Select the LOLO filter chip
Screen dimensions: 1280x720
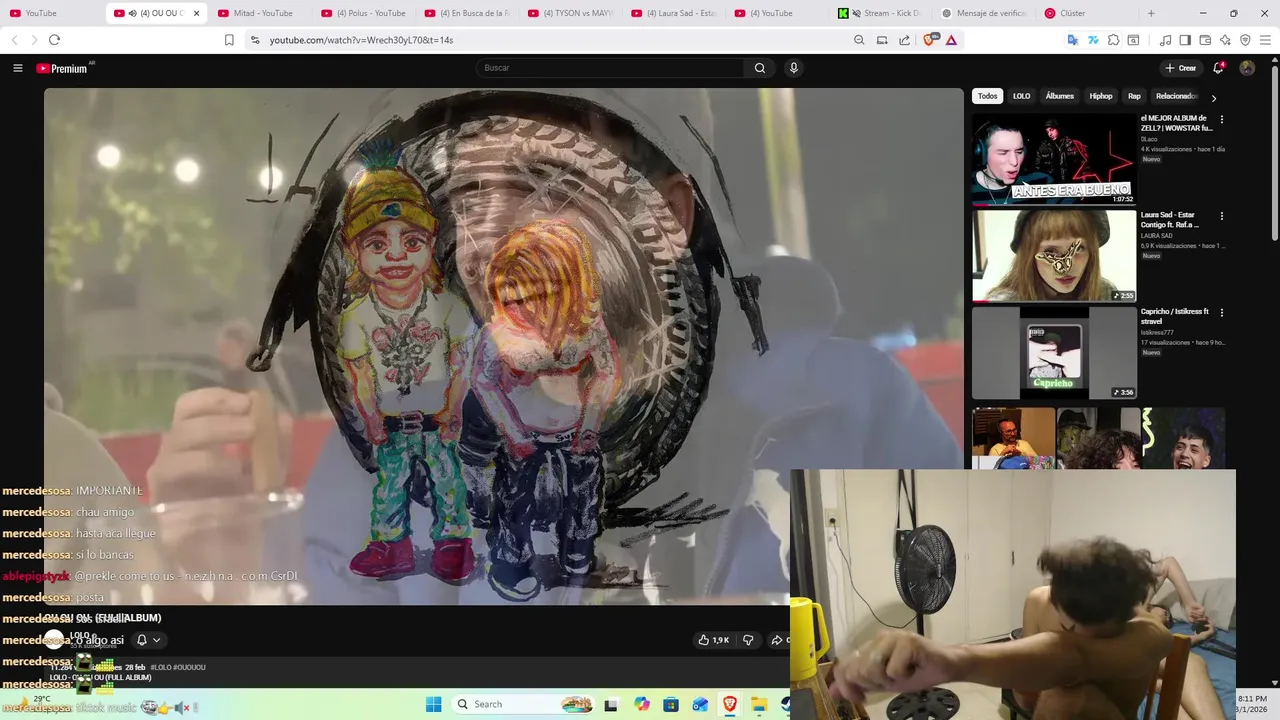[x=1021, y=96]
